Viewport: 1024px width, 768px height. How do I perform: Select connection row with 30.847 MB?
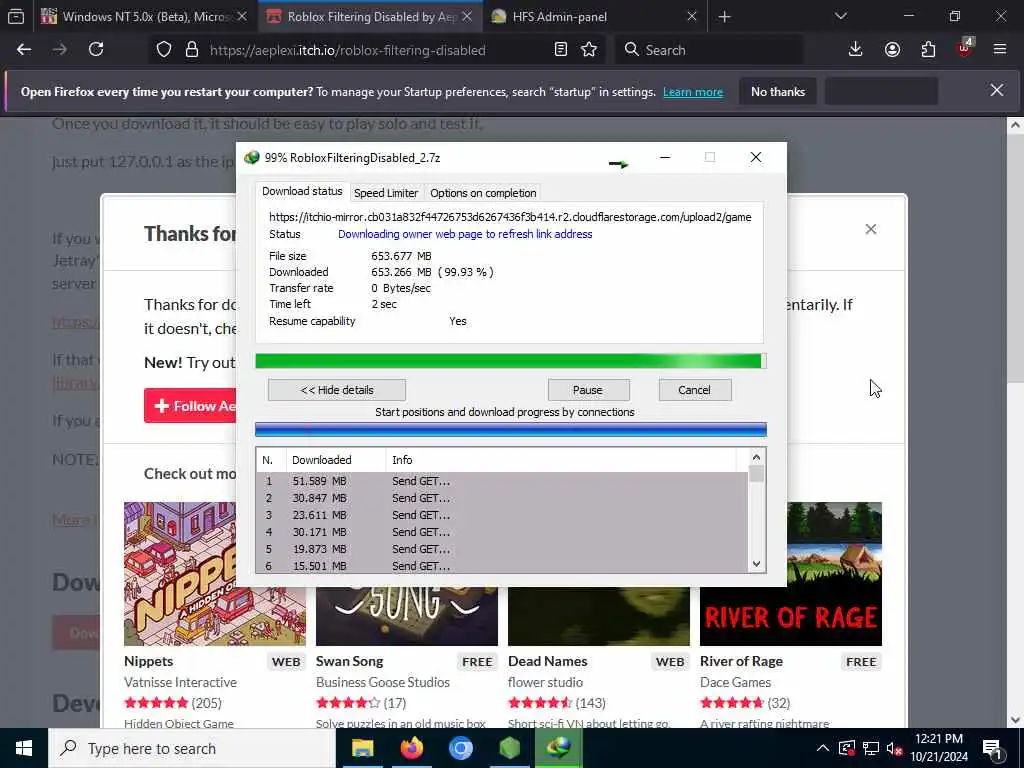coord(502,498)
